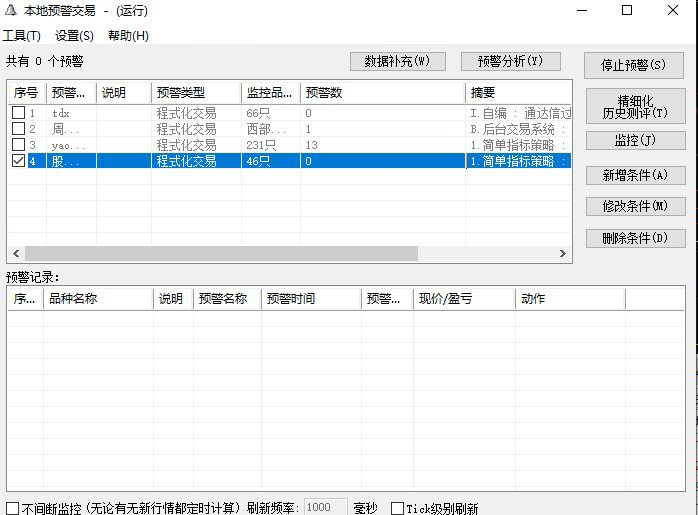
Task: Maximize the 本地预警交易 window
Action: click(627, 10)
